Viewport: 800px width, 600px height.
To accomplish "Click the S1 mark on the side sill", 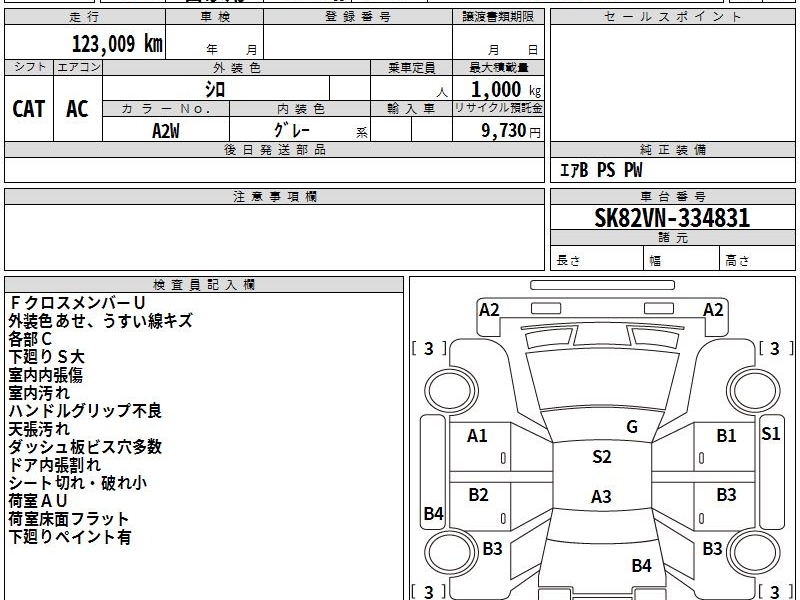I will (x=770, y=434).
